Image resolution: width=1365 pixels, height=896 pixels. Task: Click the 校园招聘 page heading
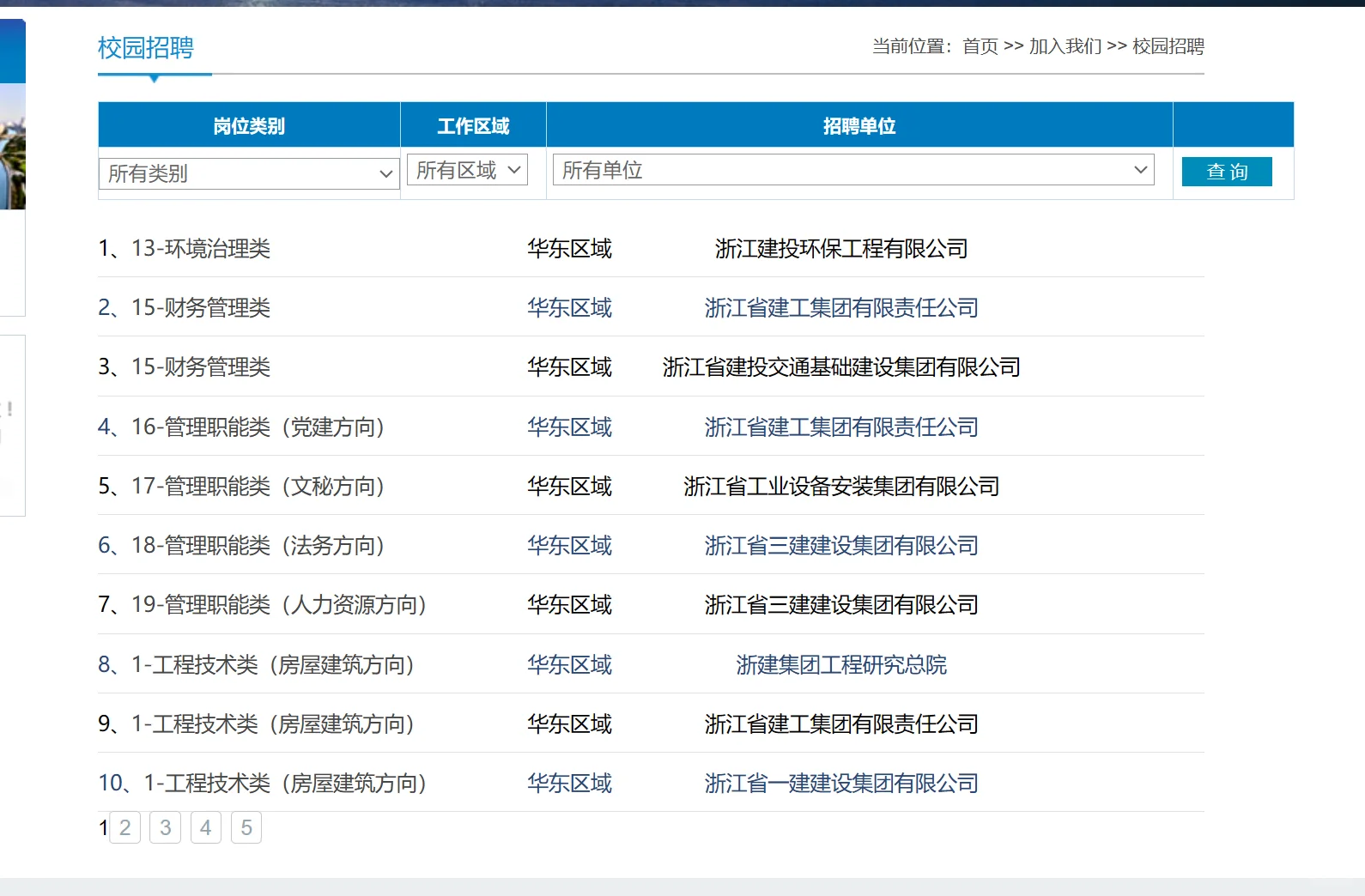(x=146, y=48)
